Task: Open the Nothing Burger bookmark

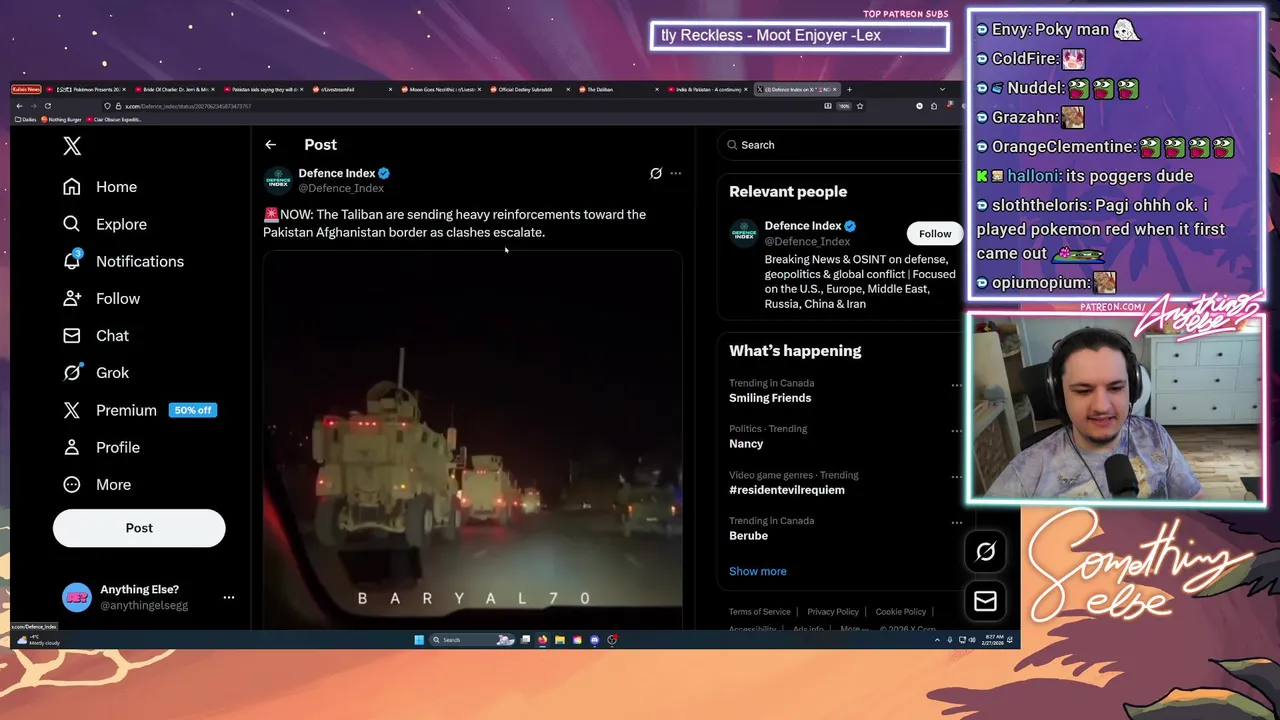Action: coord(62,120)
